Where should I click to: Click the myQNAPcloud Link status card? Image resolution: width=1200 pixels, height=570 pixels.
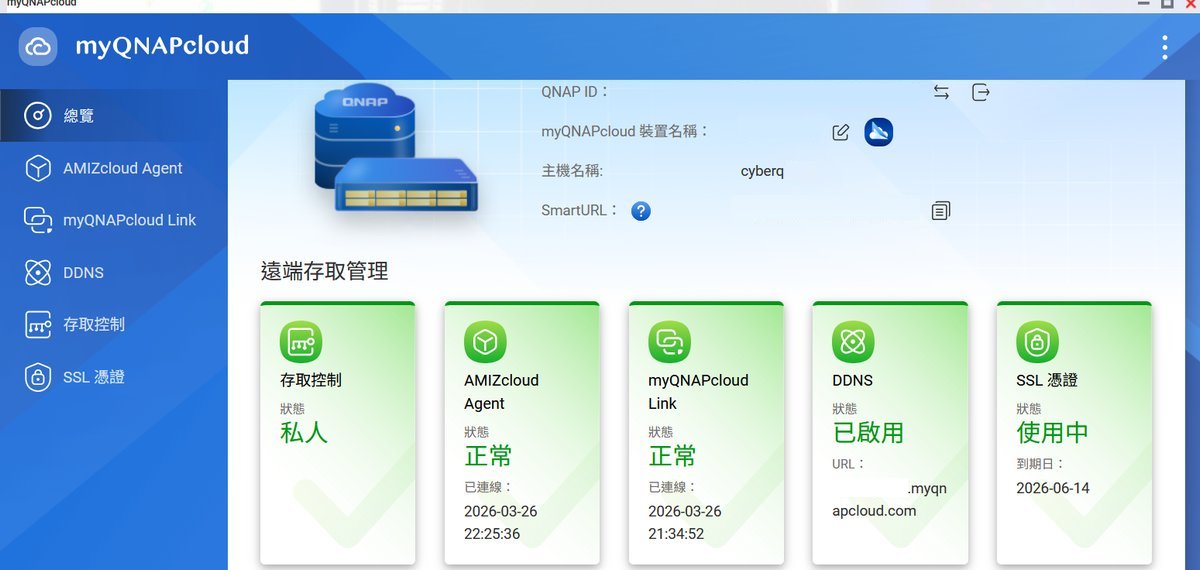[x=705, y=432]
